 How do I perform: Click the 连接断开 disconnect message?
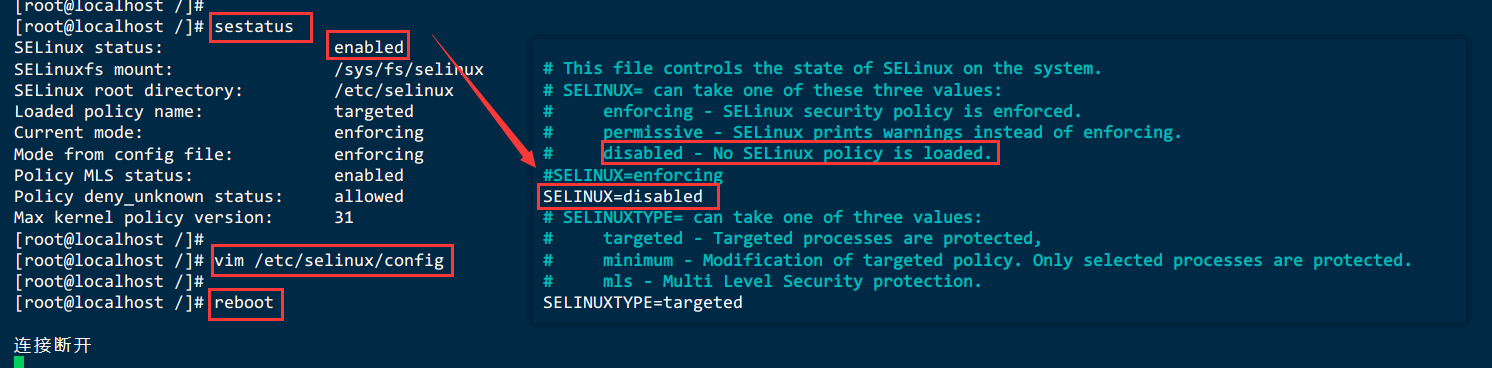pos(53,345)
